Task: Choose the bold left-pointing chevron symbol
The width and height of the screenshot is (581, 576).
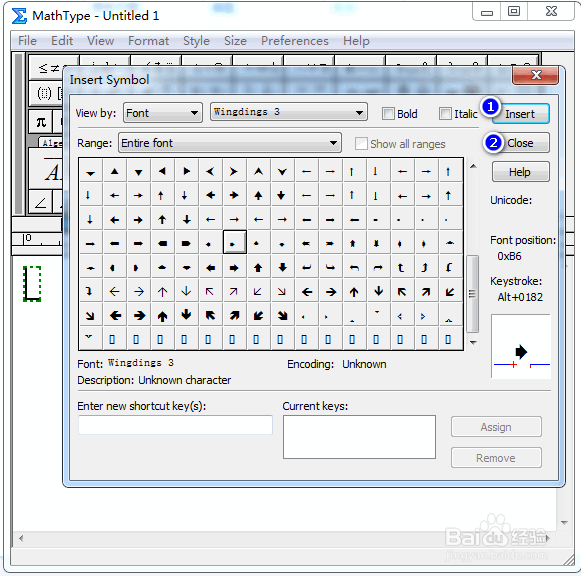Action: [x=210, y=171]
